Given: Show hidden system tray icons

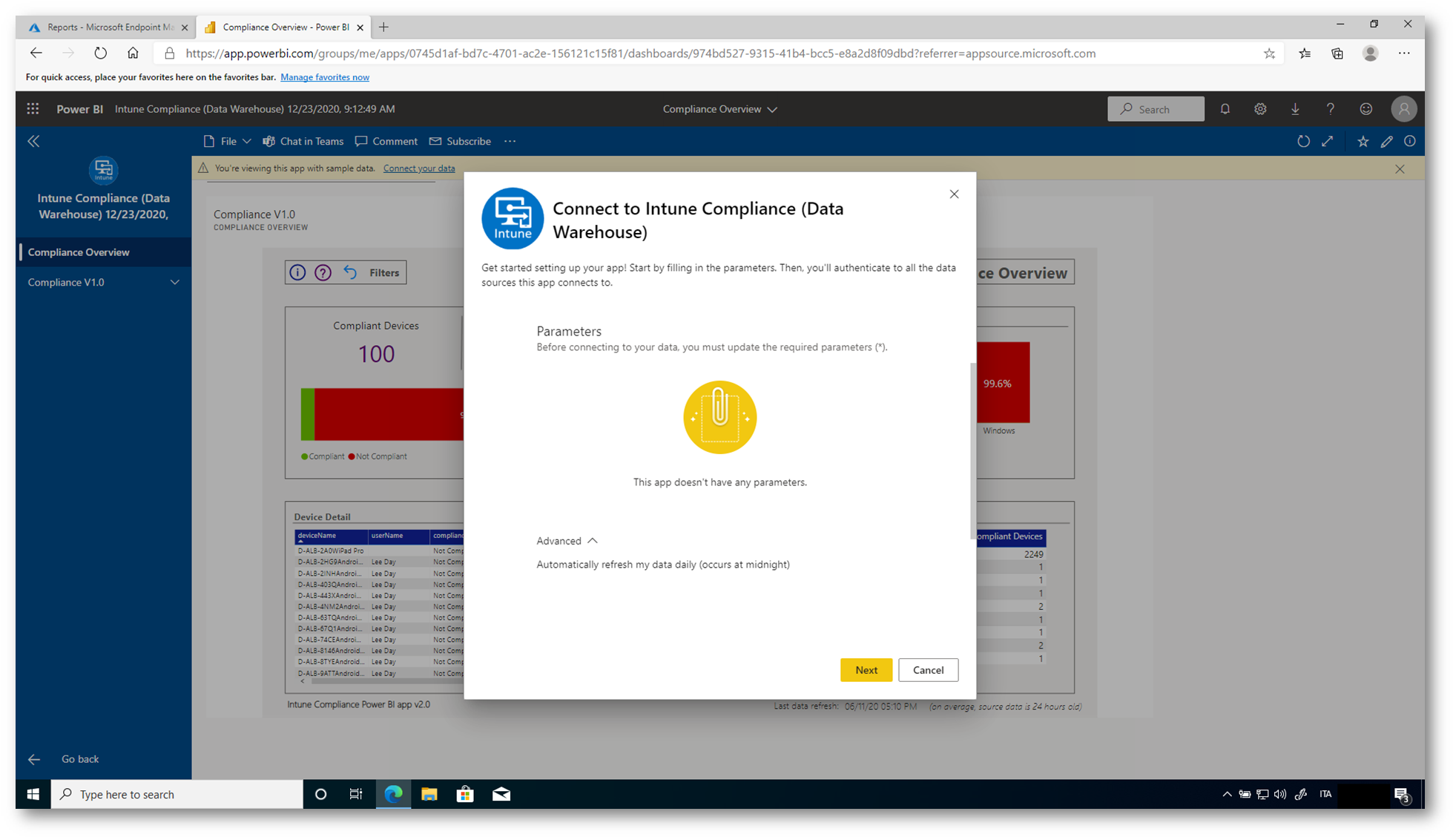Looking at the screenshot, I should point(1227,794).
